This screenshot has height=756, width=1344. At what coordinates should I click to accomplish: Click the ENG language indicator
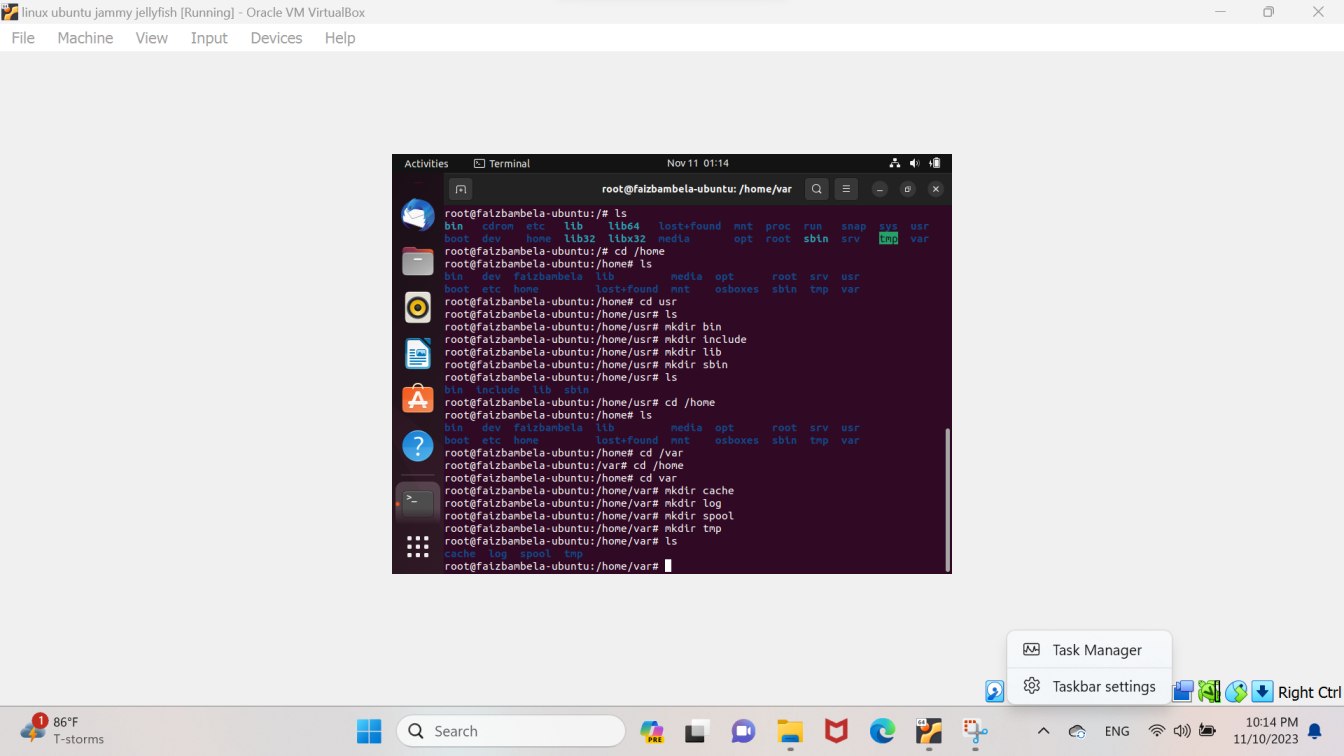[1117, 731]
